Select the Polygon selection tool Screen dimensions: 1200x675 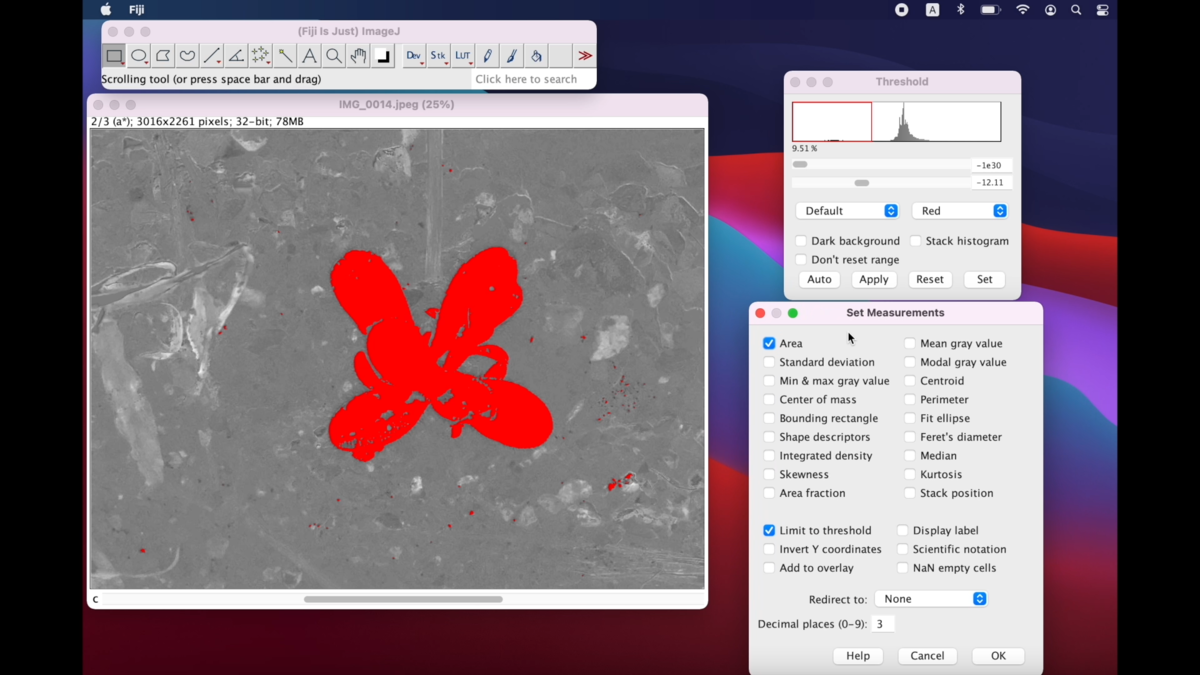coord(163,56)
